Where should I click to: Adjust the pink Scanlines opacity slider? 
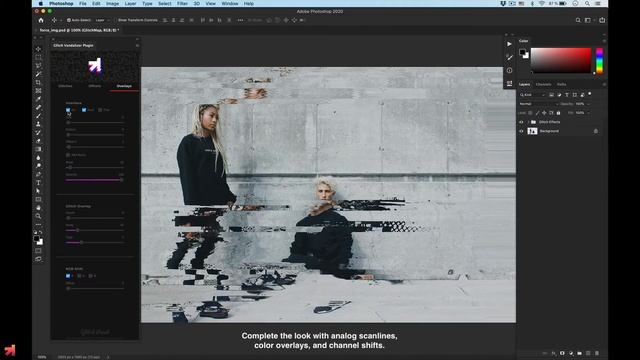click(94, 180)
